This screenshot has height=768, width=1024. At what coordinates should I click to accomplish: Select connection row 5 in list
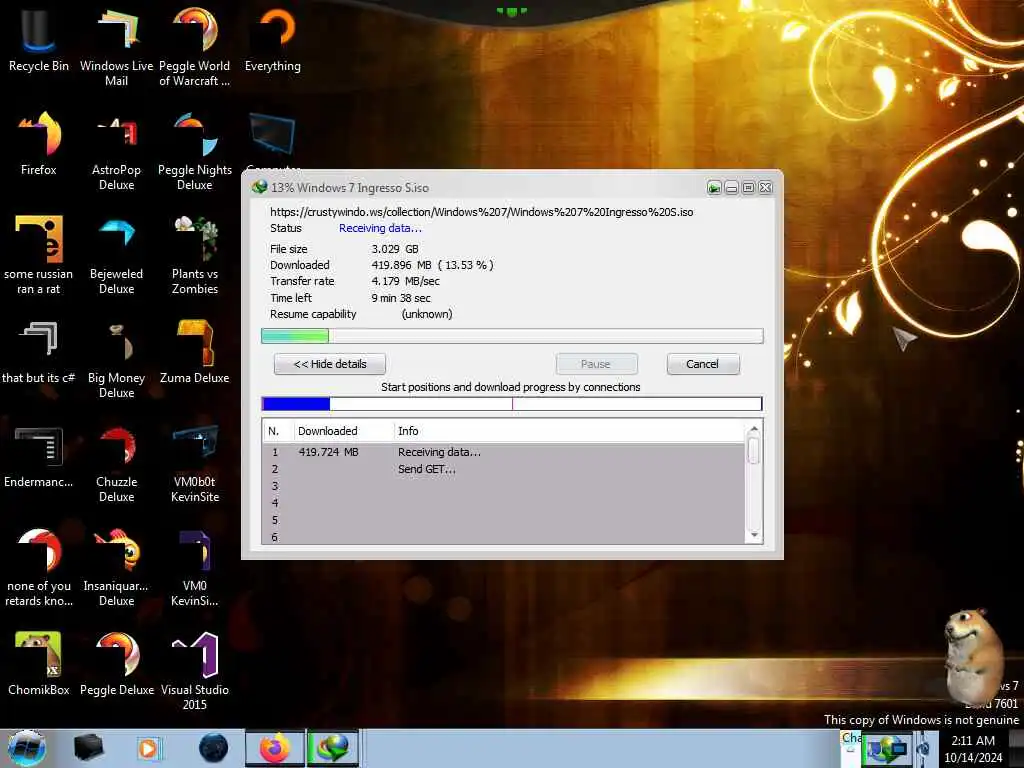(504, 520)
